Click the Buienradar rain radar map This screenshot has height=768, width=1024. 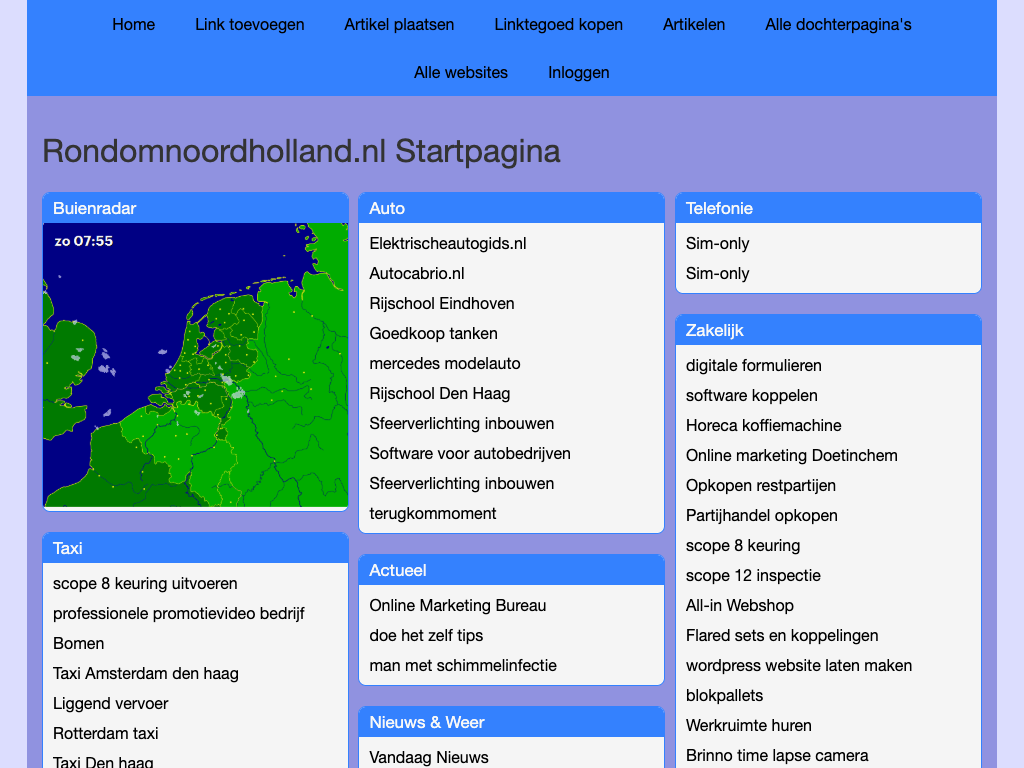(195, 365)
